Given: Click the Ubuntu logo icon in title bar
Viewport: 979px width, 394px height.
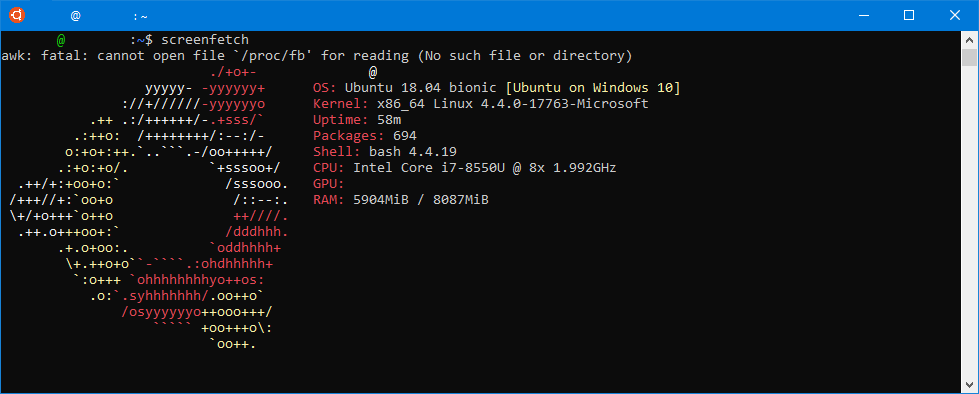Looking at the screenshot, I should pos(17,15).
